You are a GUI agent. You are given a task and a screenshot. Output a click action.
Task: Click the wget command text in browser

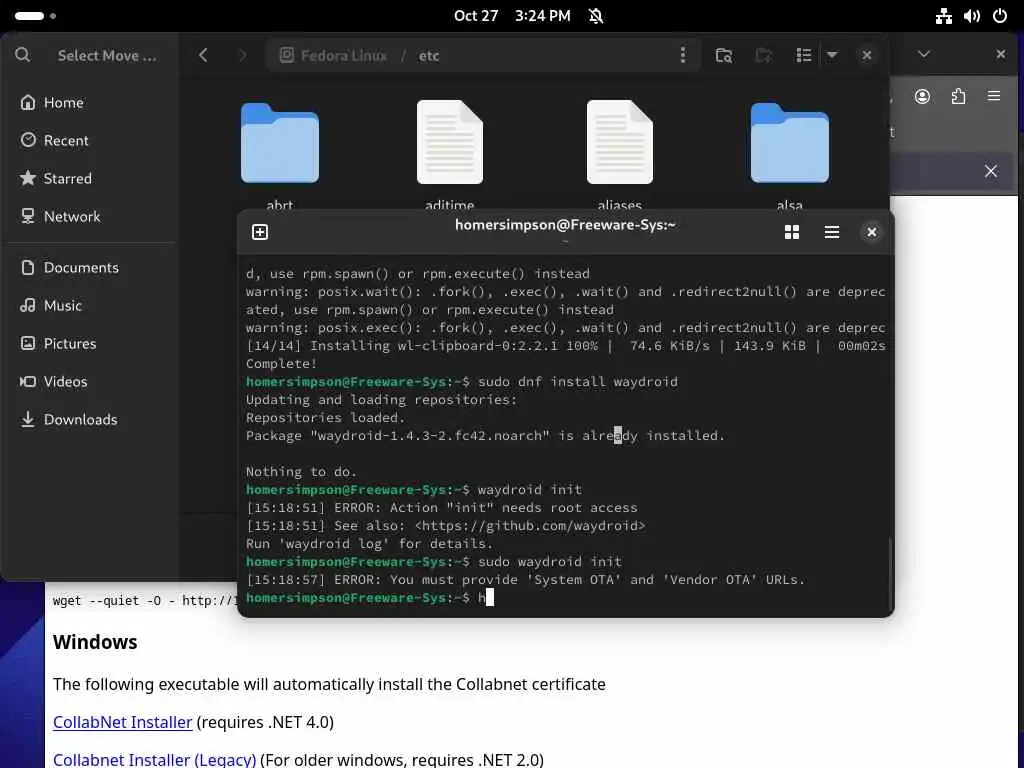pos(145,601)
